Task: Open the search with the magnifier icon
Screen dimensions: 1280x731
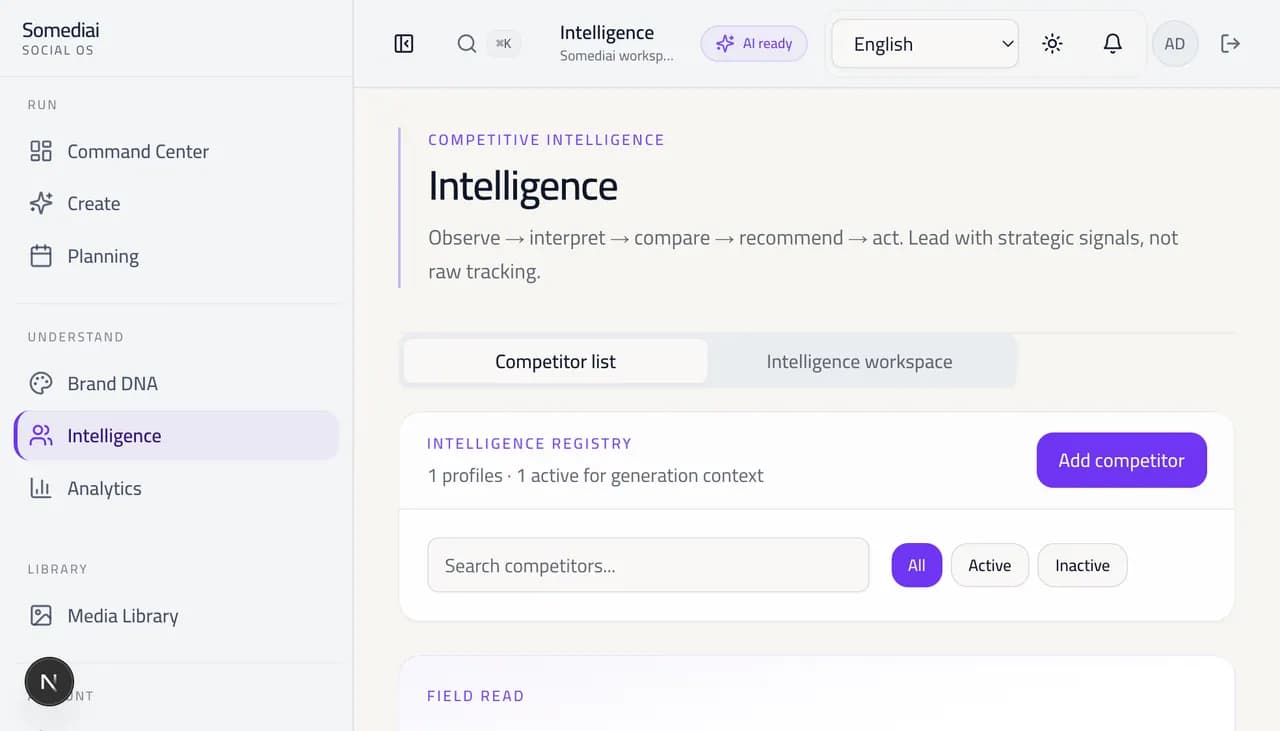Action: pos(466,43)
